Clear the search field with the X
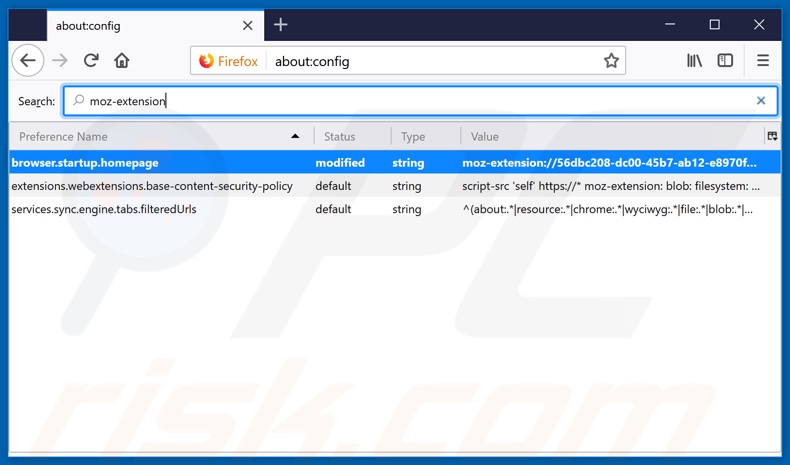The image size is (790, 465). 761,101
